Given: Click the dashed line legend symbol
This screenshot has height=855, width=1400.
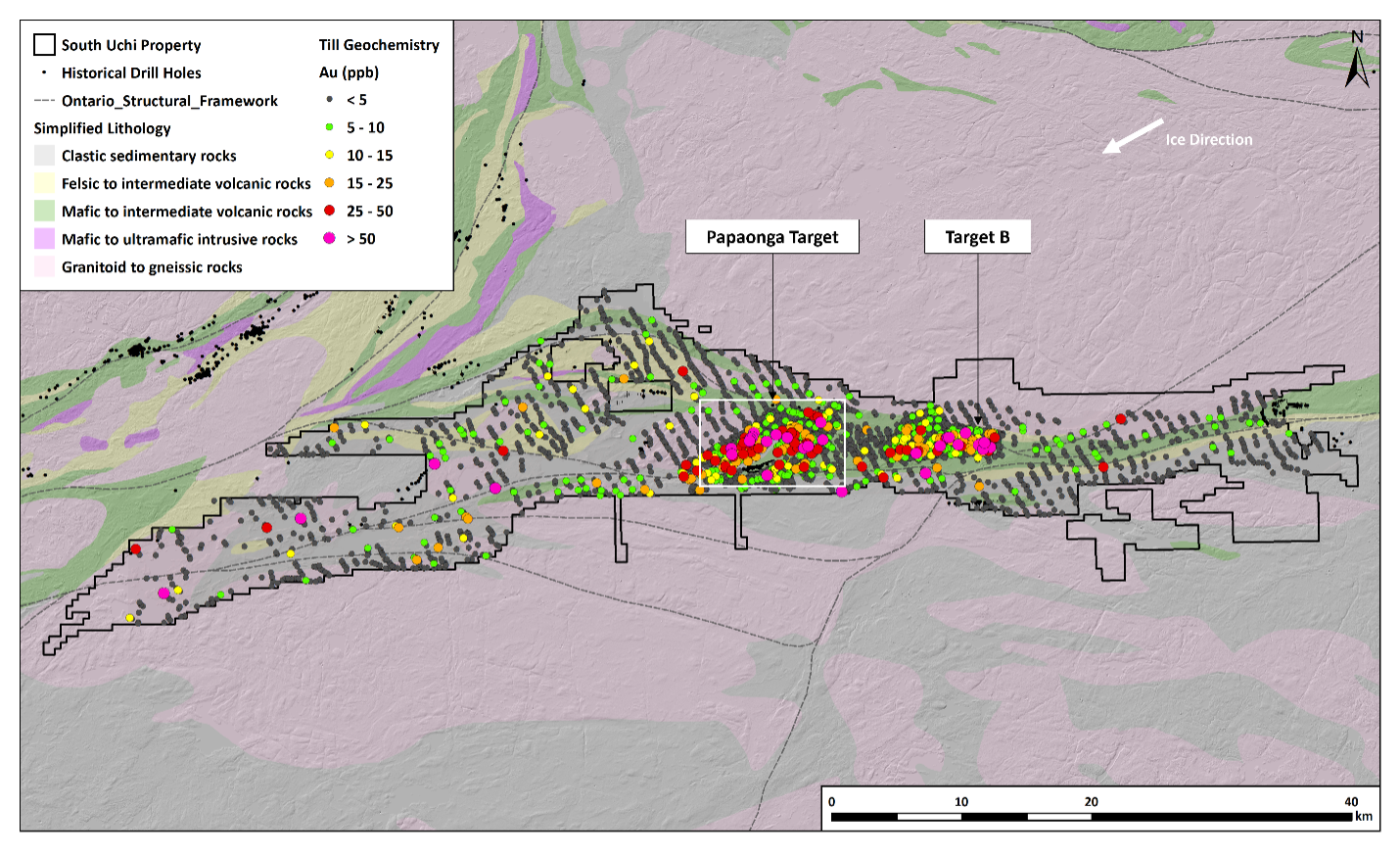Looking at the screenshot, I should [44, 100].
